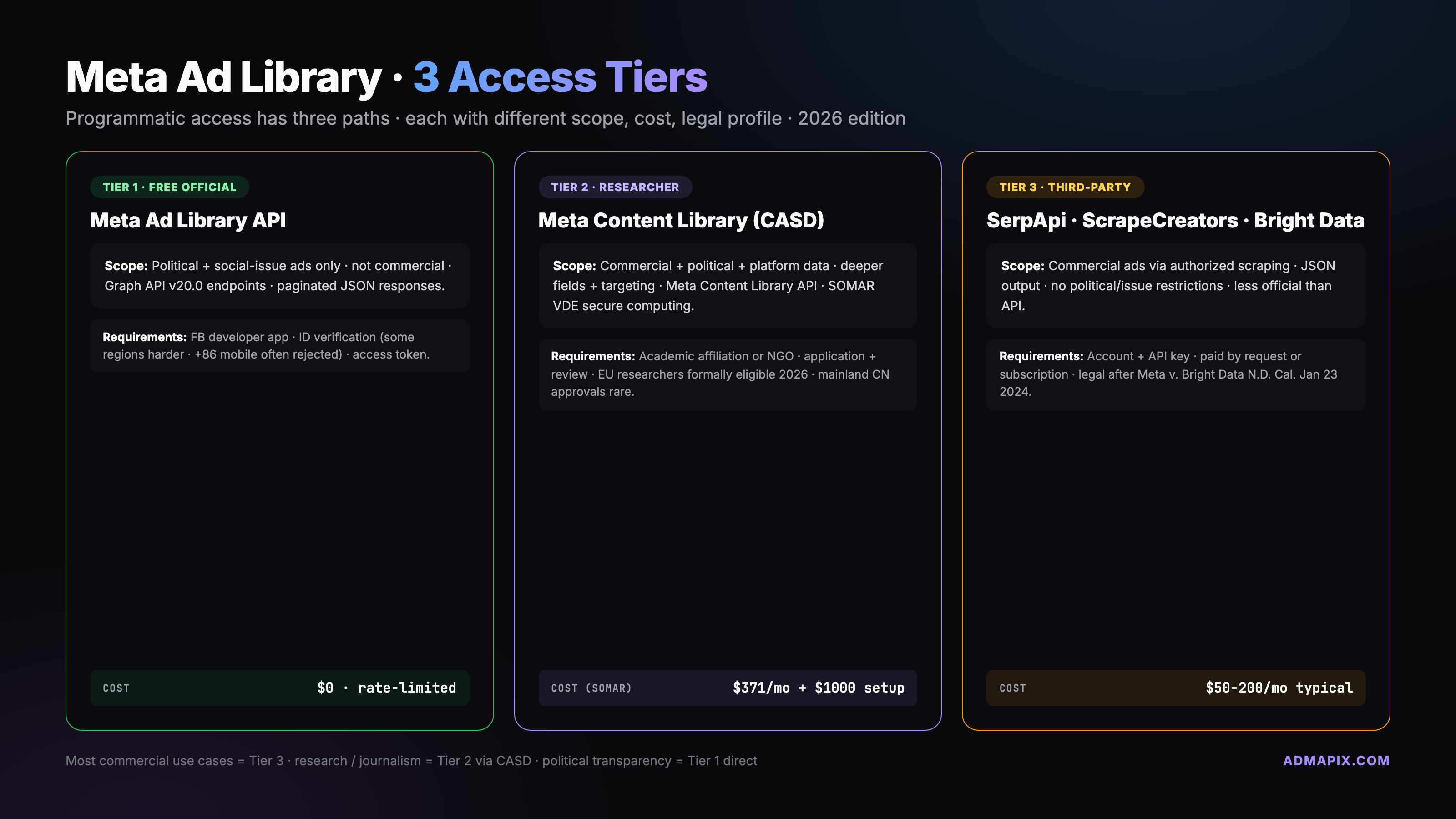Click the Tier 1 Scope description box
Viewport: 1456px width, 819px height.
[279, 276]
